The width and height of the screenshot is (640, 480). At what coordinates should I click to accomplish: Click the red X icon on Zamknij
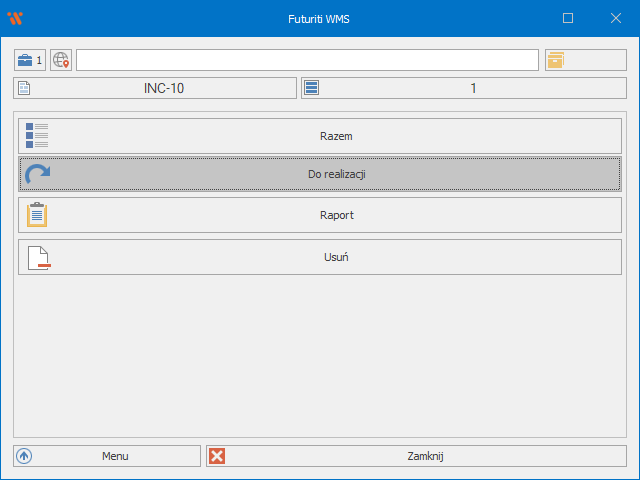217,456
